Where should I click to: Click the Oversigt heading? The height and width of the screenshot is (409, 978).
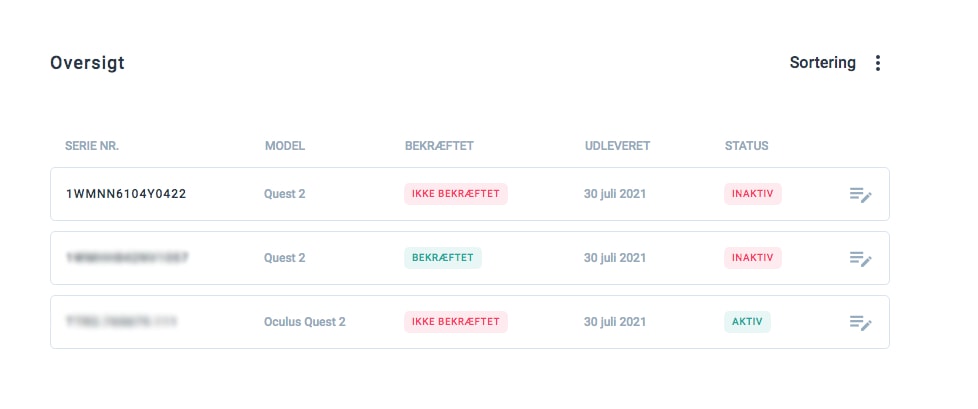pos(87,63)
